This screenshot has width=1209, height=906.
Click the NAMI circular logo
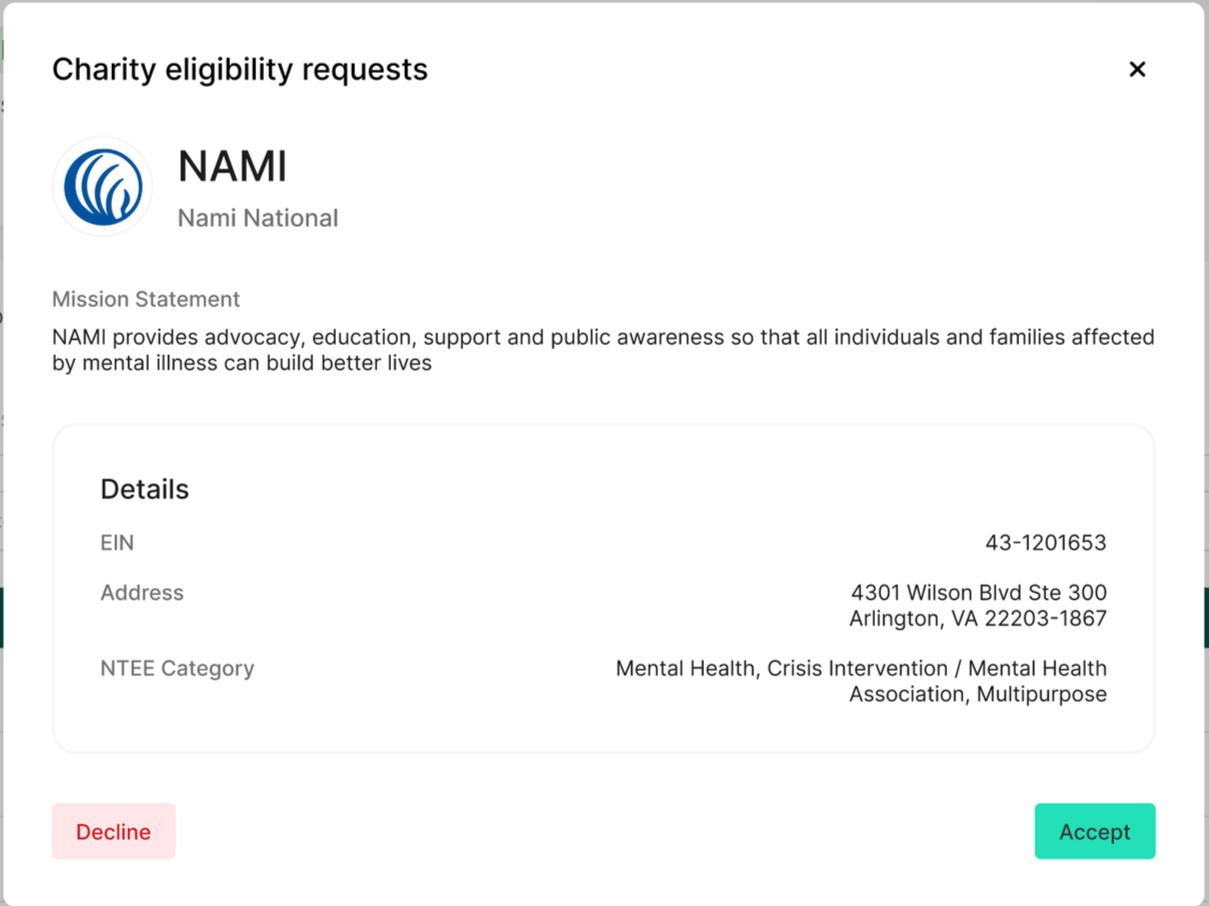102,187
